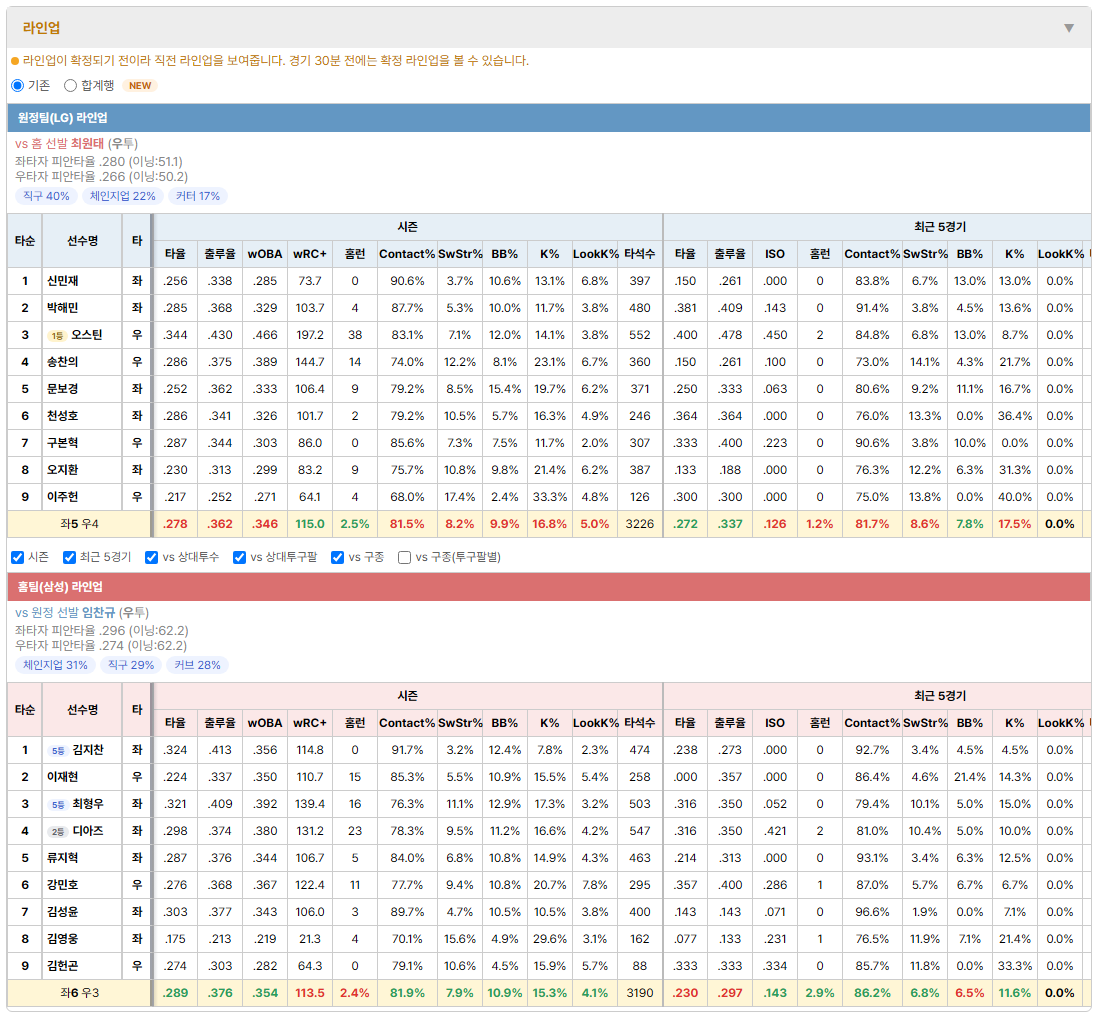Toggle the 최근 5경기 checkbox
Viewport: 1098px width, 1018px height.
(69, 557)
